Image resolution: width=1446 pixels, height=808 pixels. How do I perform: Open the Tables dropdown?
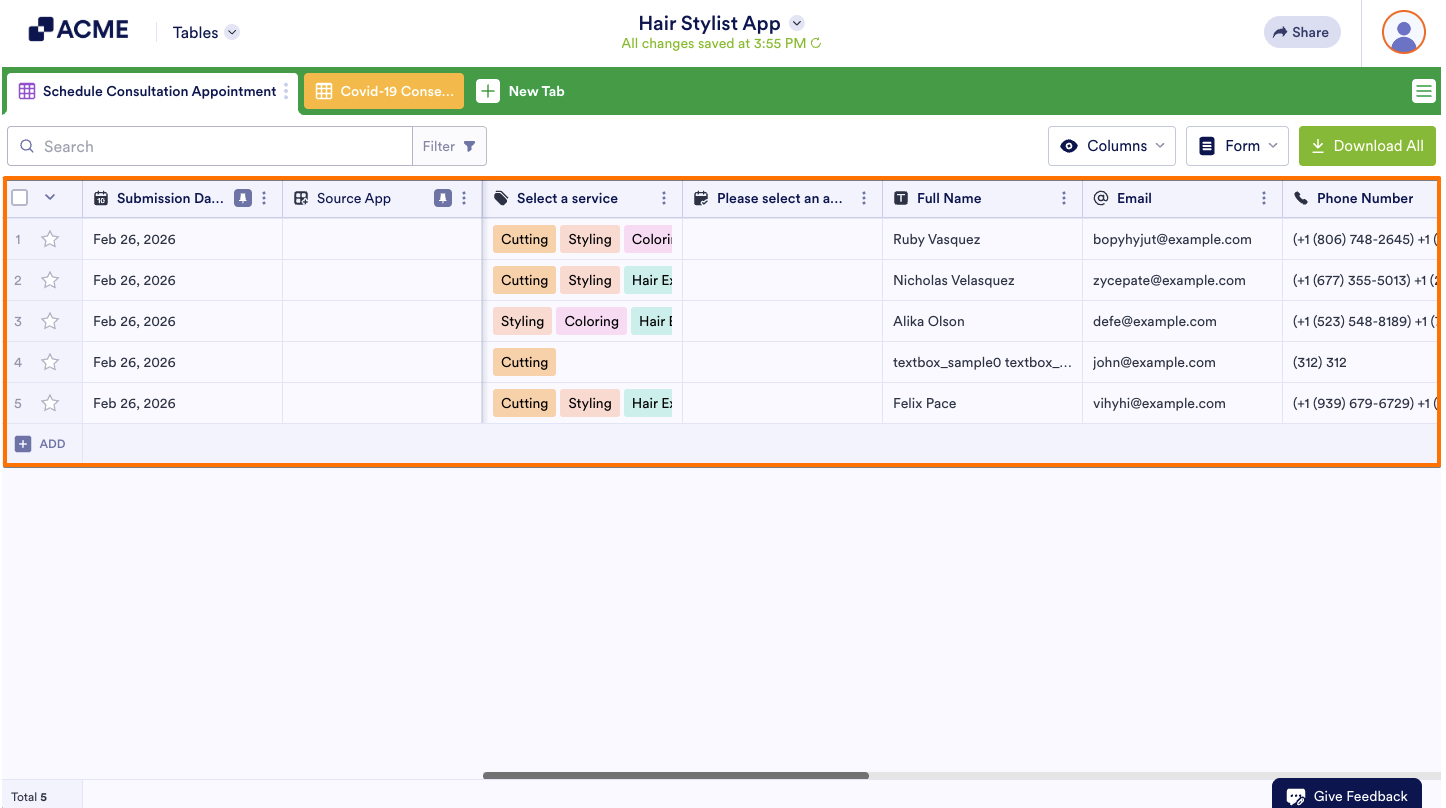(x=204, y=32)
